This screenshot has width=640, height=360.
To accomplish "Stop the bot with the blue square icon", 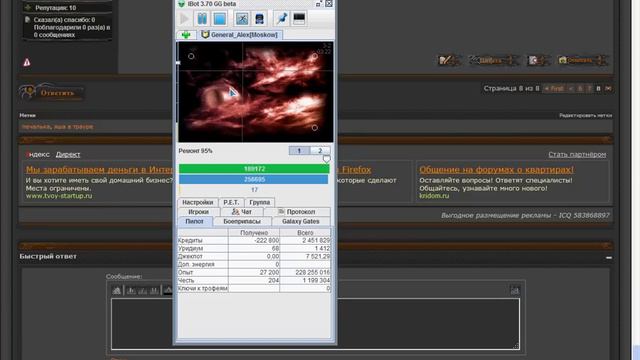I will [220, 19].
